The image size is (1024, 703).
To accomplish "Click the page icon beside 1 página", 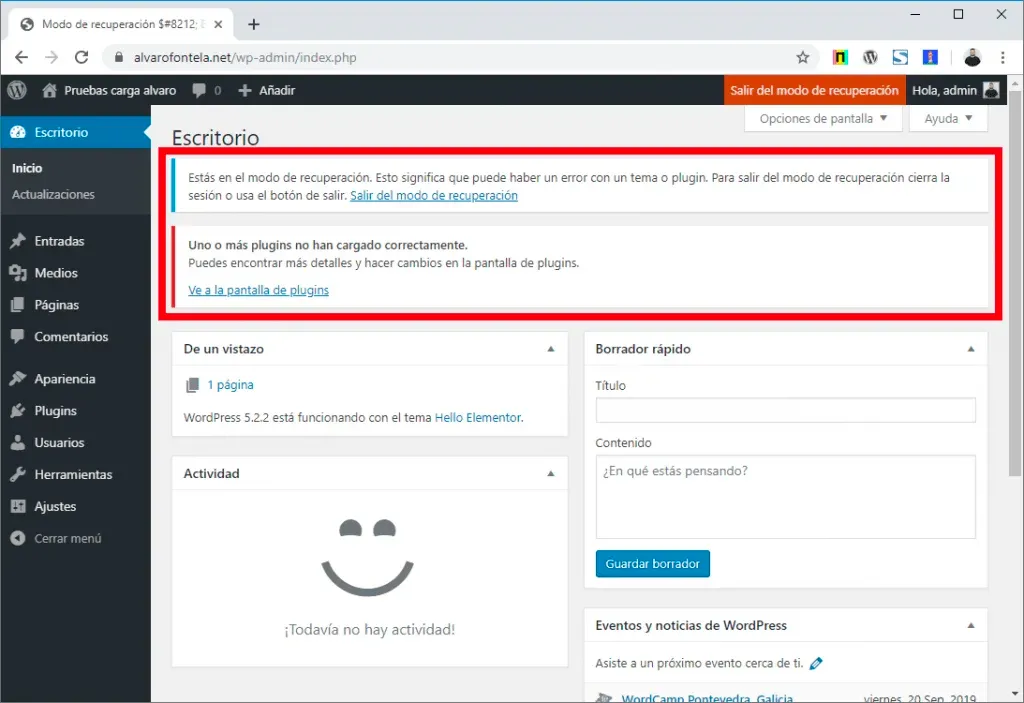I will (x=192, y=385).
